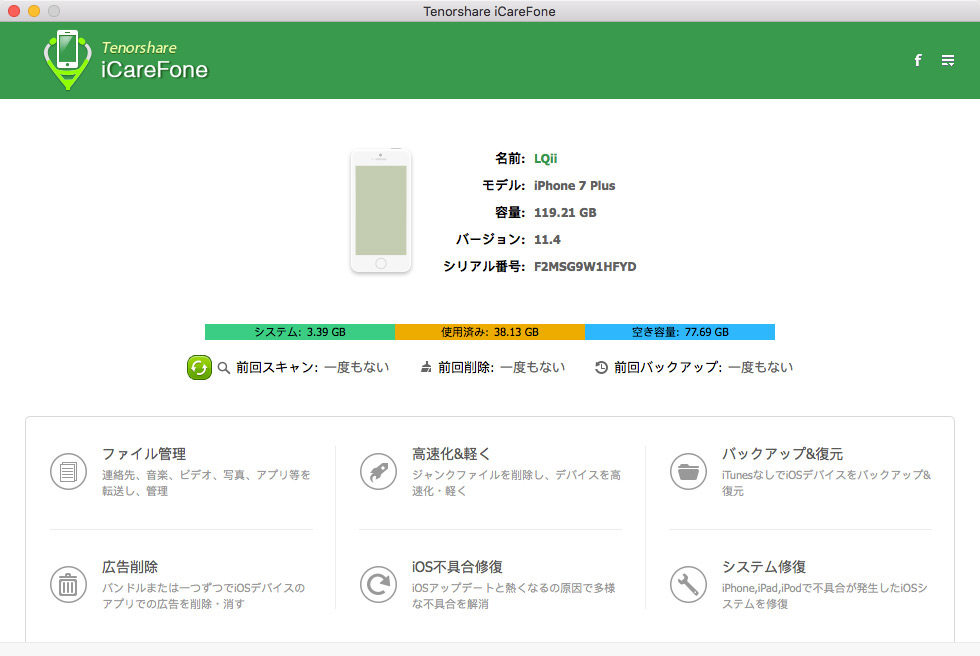The width and height of the screenshot is (980, 656).
Task: Click the yellow minimize window button
Action: [x=34, y=11]
